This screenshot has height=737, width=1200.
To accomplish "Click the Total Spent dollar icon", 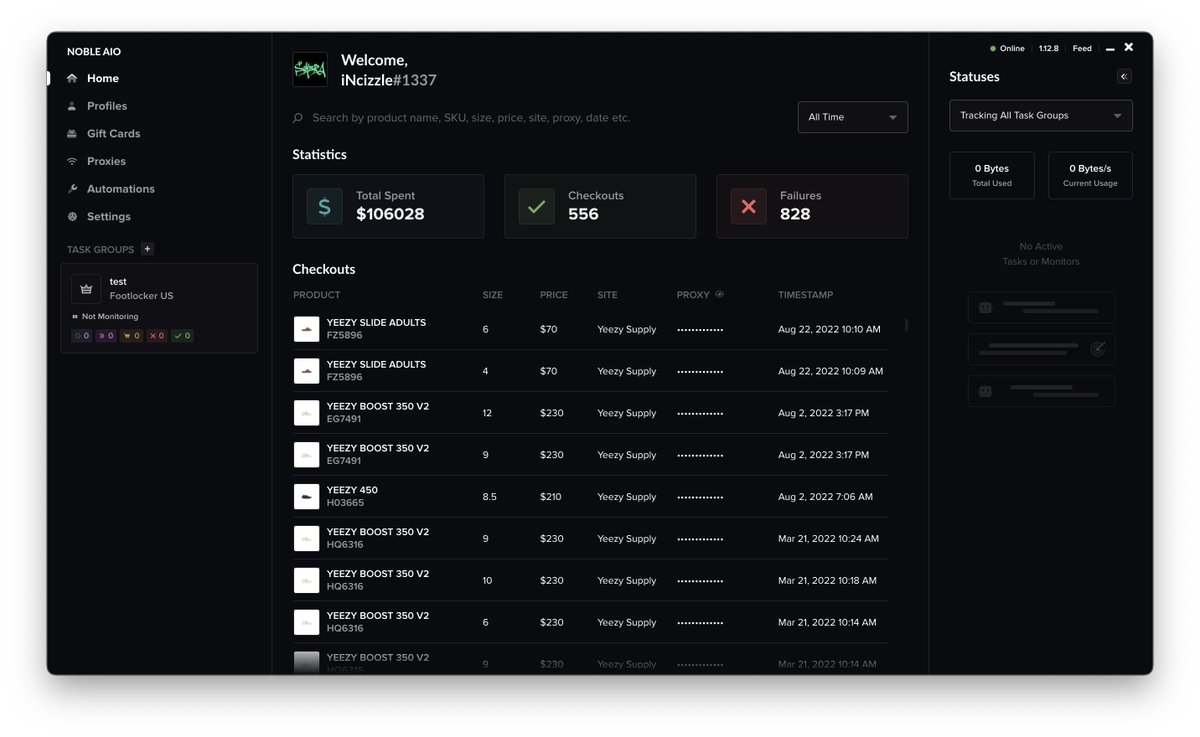I will (x=324, y=207).
